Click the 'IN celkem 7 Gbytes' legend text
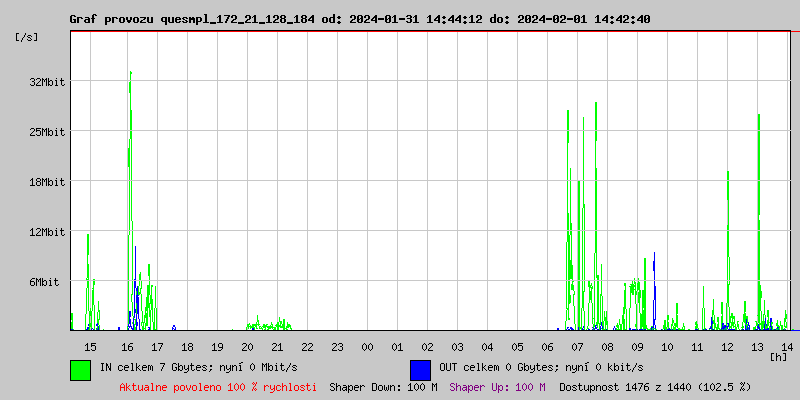The image size is (800, 400). [177, 367]
